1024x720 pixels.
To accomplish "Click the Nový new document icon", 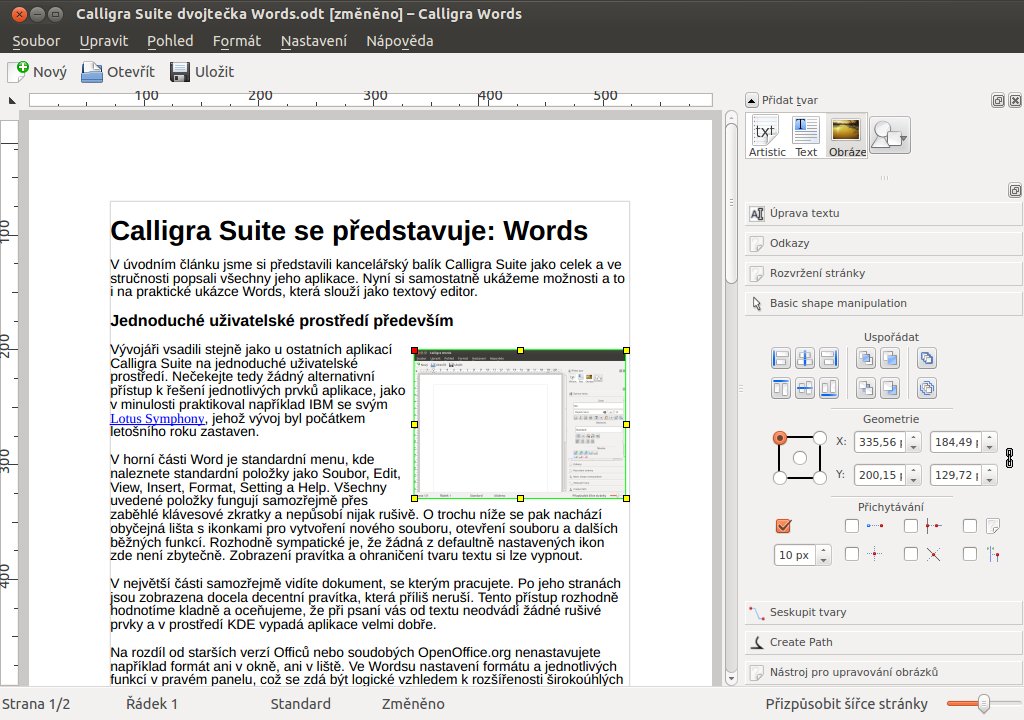I will (18, 71).
